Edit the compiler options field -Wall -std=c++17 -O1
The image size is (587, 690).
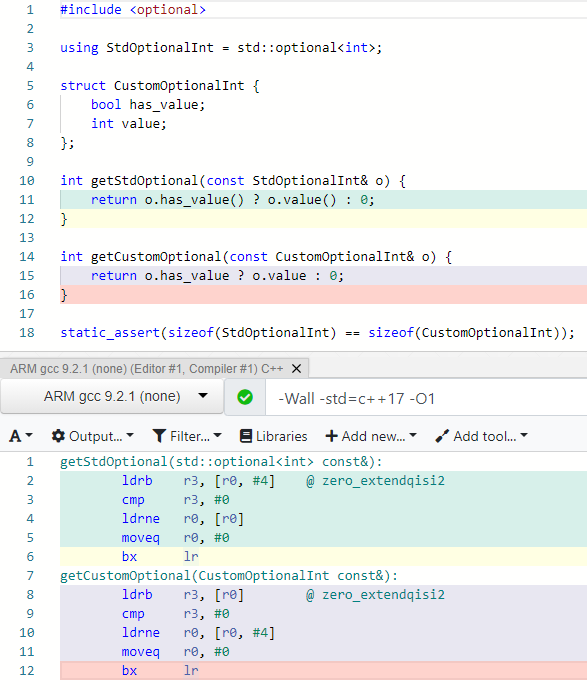(x=426, y=398)
